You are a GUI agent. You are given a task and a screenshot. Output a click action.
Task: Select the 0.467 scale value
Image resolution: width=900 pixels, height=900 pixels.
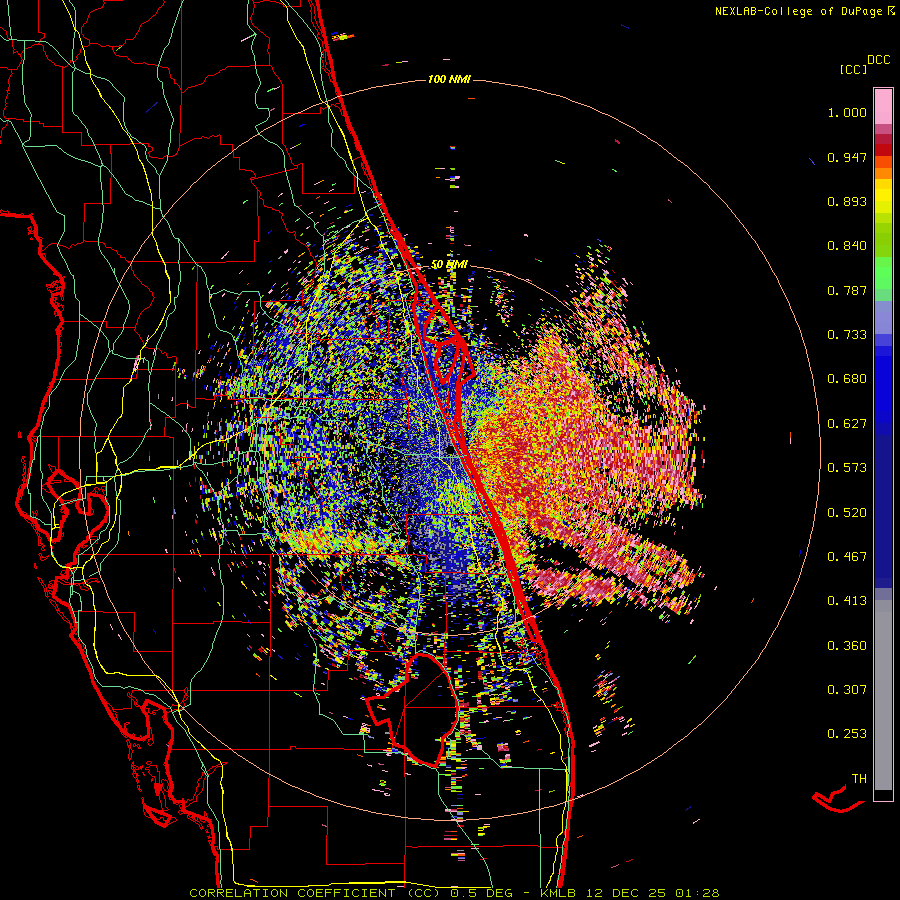[847, 557]
